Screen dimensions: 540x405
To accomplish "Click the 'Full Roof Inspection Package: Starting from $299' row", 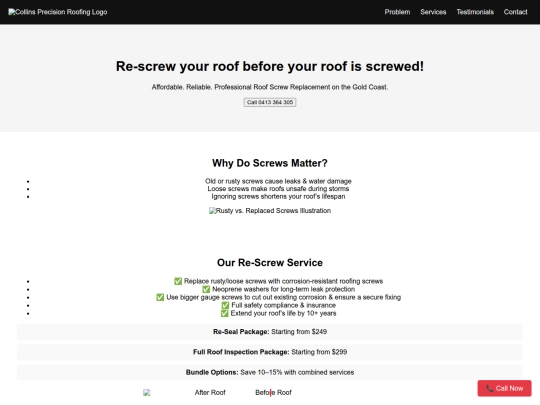I will 270,352.
